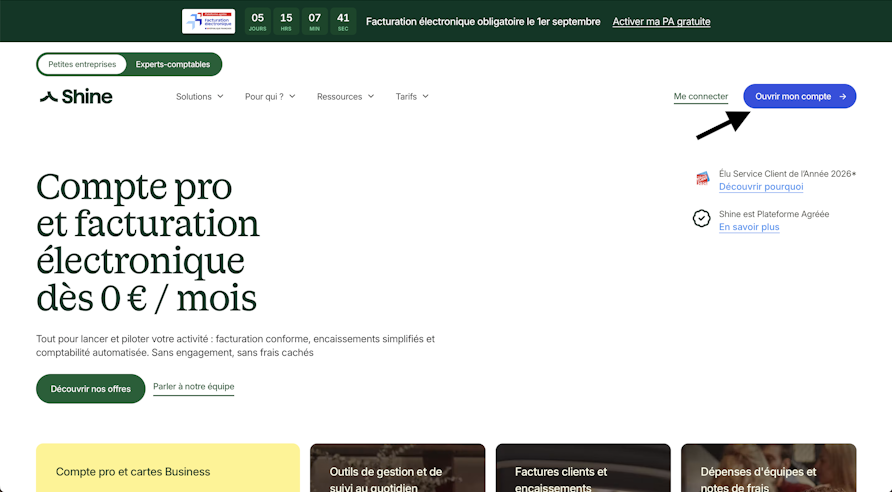Open Compte pro et cartes Business card
The image size is (892, 492).
(168, 468)
